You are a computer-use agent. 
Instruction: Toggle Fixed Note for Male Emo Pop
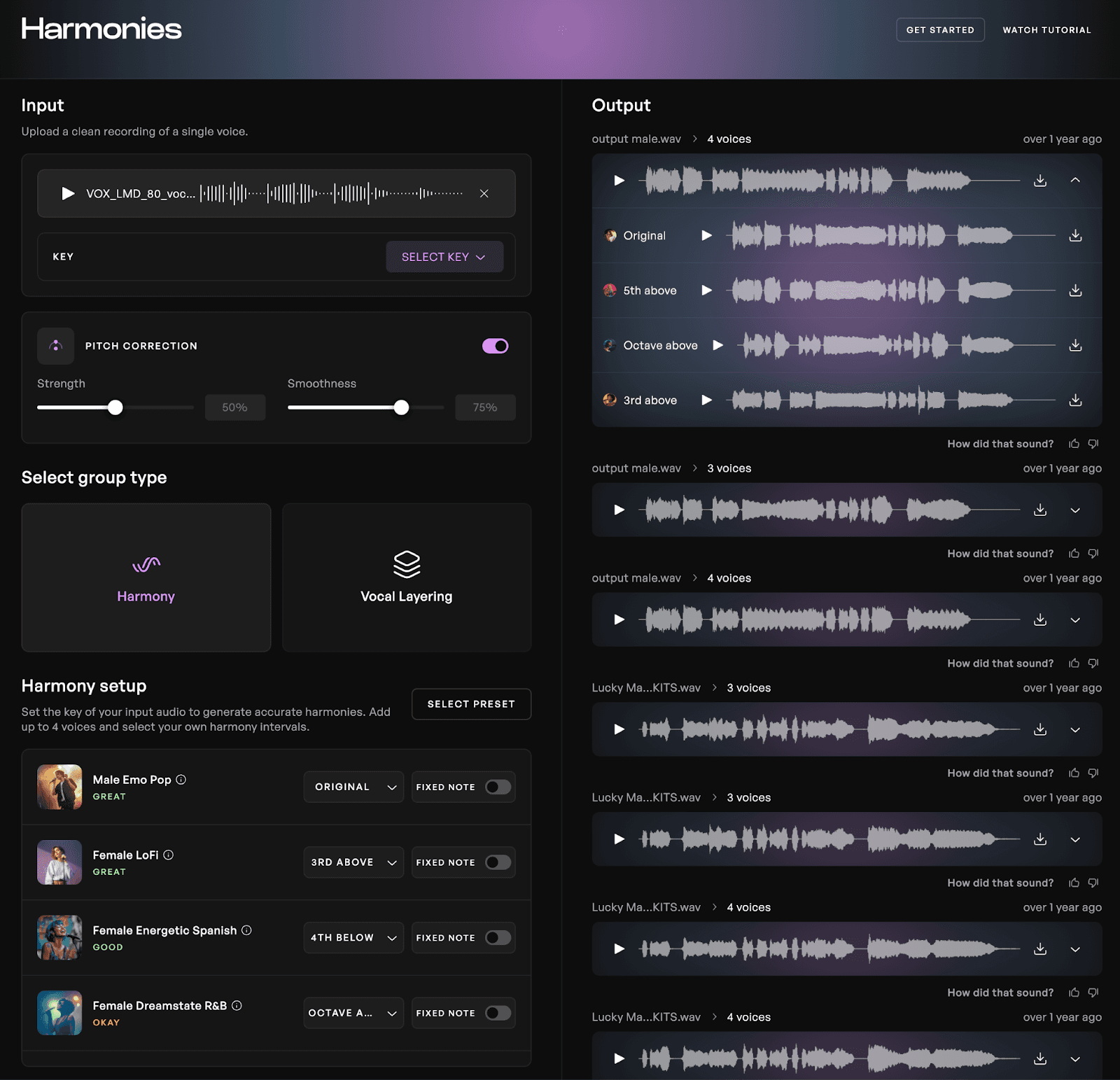[498, 787]
